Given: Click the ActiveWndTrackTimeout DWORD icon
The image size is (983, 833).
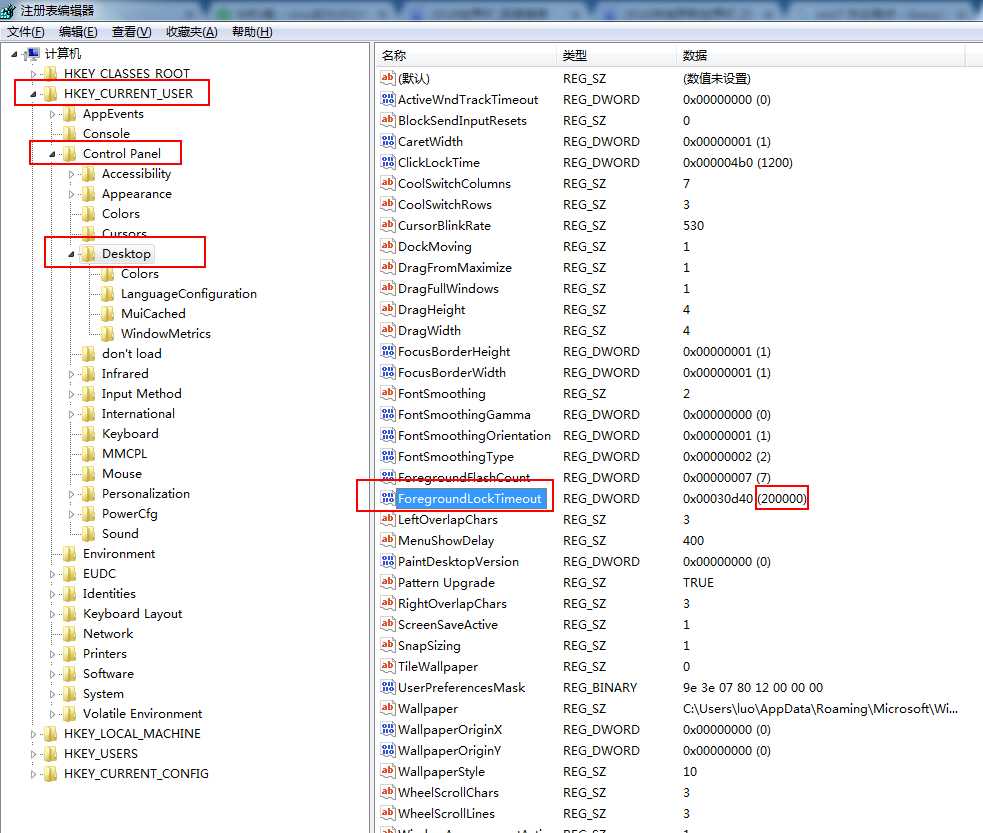Looking at the screenshot, I should pos(388,99).
